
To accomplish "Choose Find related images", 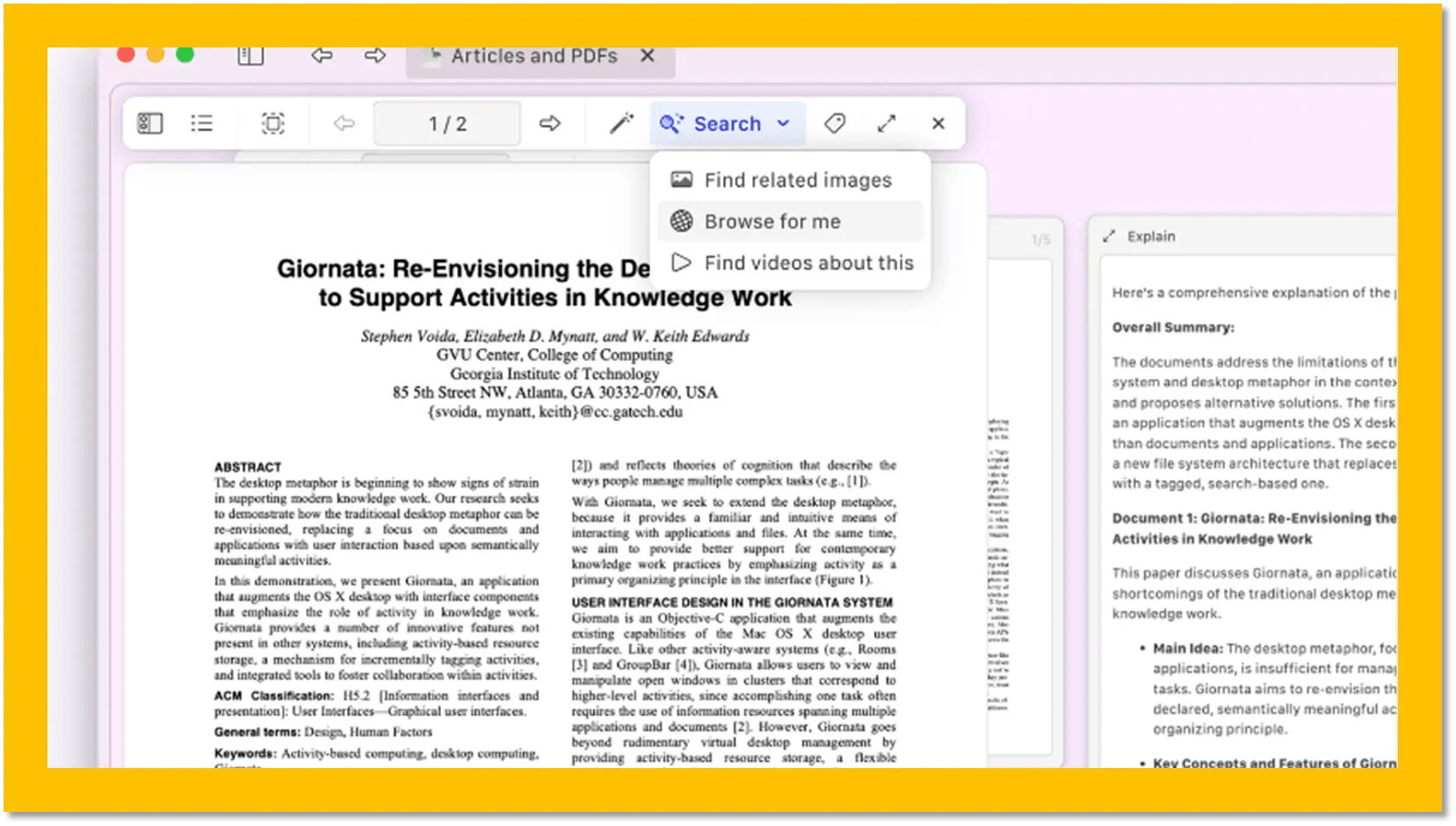I will 797,180.
